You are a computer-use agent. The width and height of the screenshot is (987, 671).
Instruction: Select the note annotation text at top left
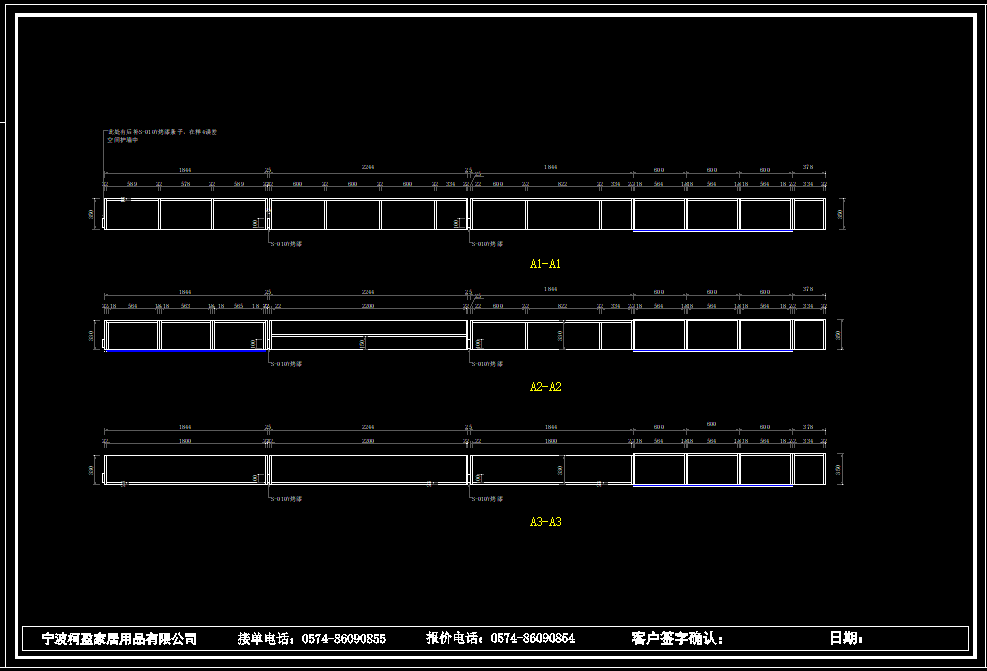162,135
